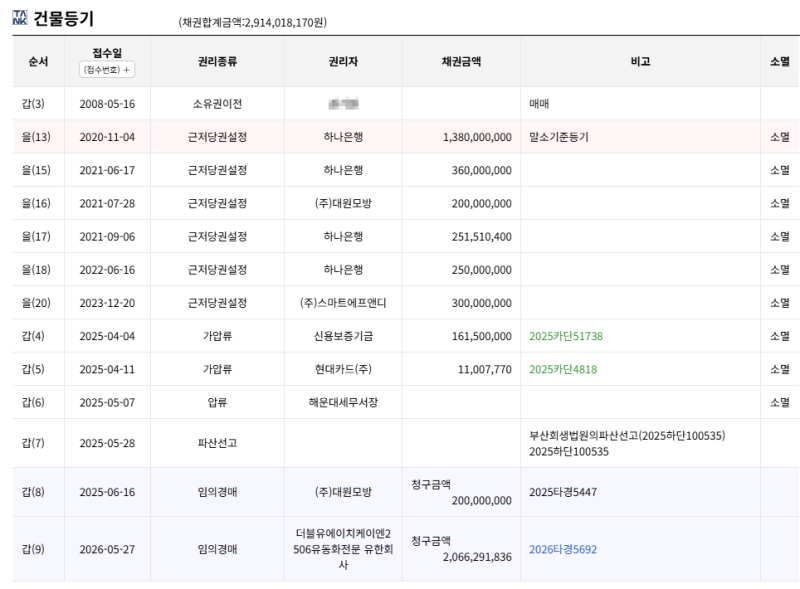This screenshot has width=800, height=589.
Task: Click 소유권이전 right type cell
Action: tap(217, 104)
